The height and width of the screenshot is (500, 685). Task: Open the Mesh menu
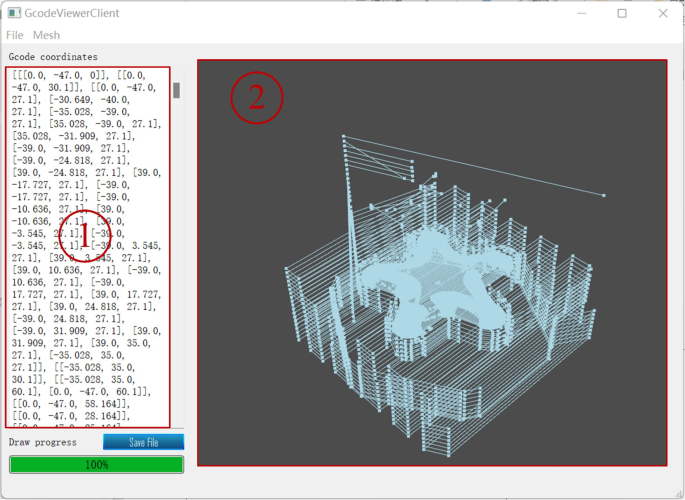(x=46, y=35)
